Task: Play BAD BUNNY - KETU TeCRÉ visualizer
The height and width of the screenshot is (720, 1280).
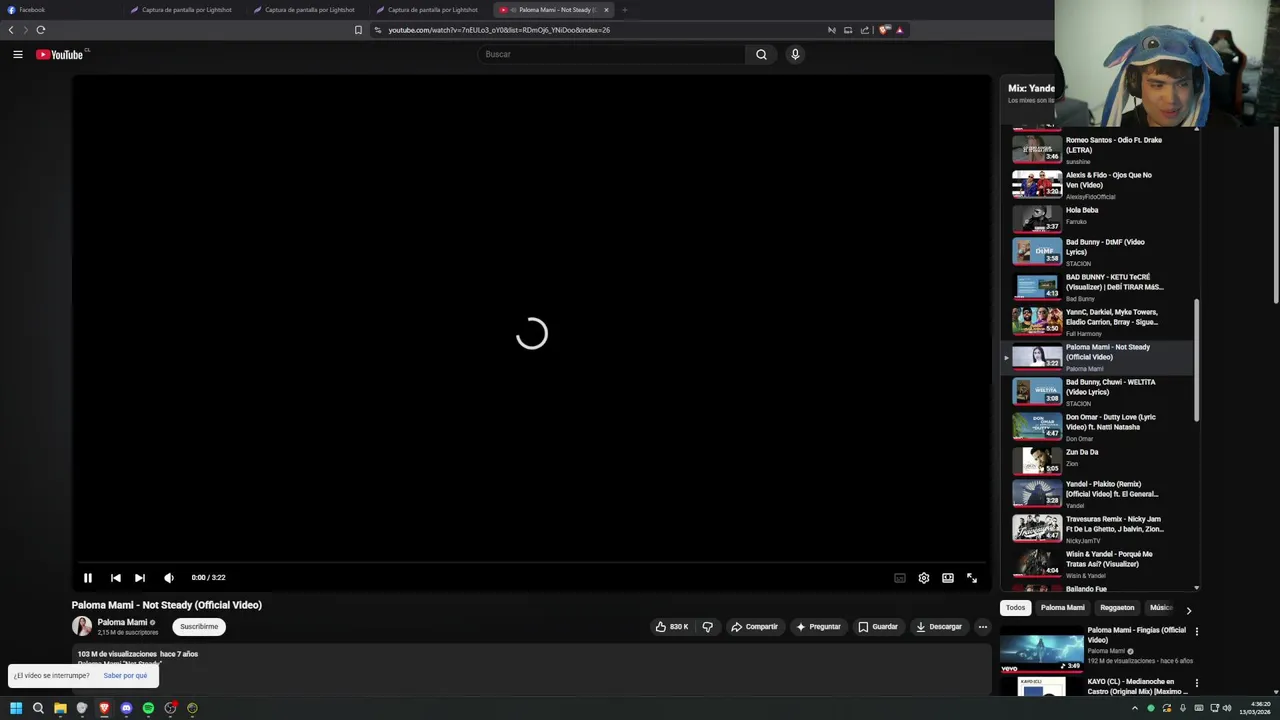Action: coord(1098,287)
